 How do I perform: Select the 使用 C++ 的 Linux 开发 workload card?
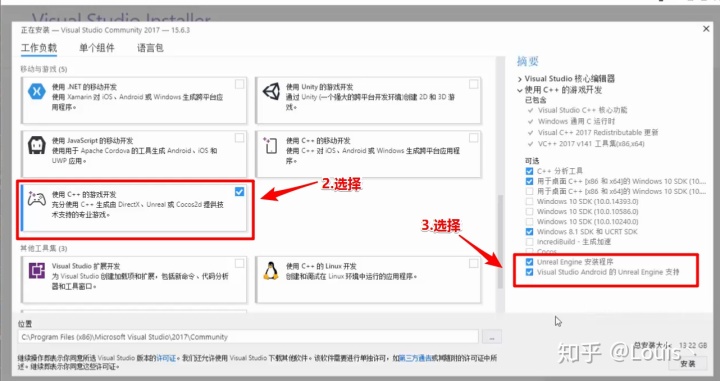coord(368,280)
